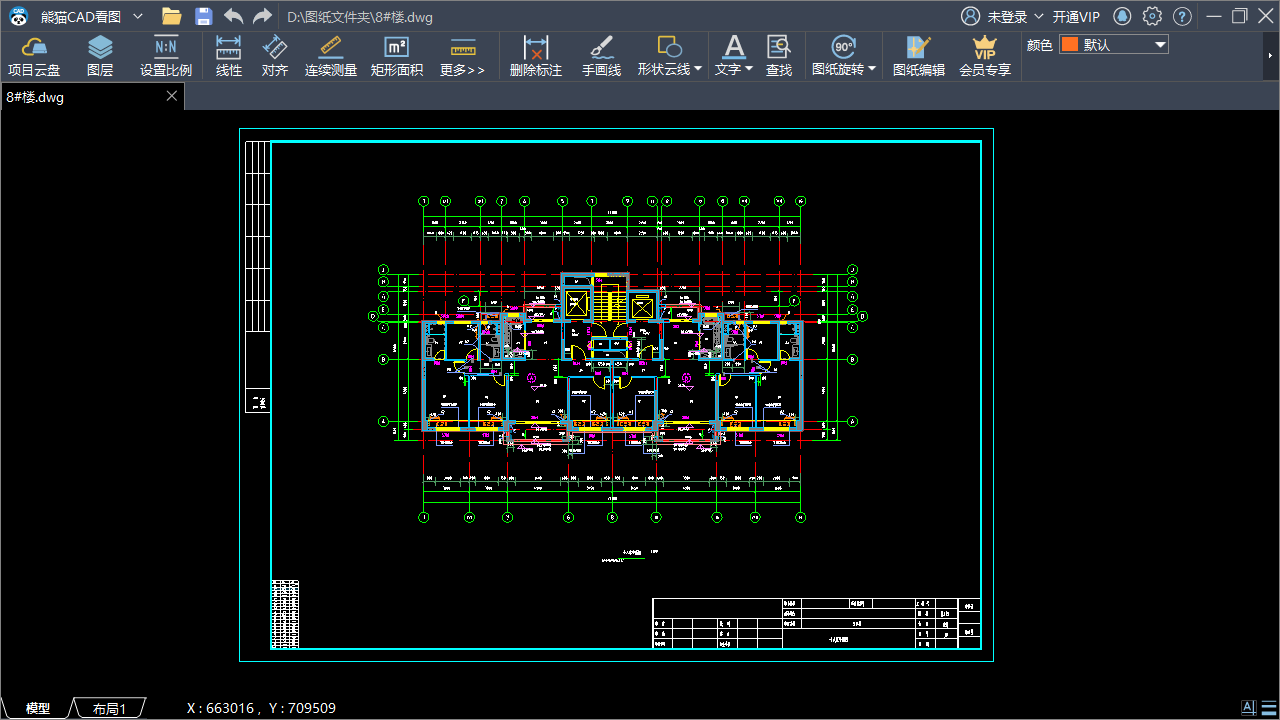Activate the 连续测量 continuous measure tool
The height and width of the screenshot is (720, 1280).
pos(331,56)
